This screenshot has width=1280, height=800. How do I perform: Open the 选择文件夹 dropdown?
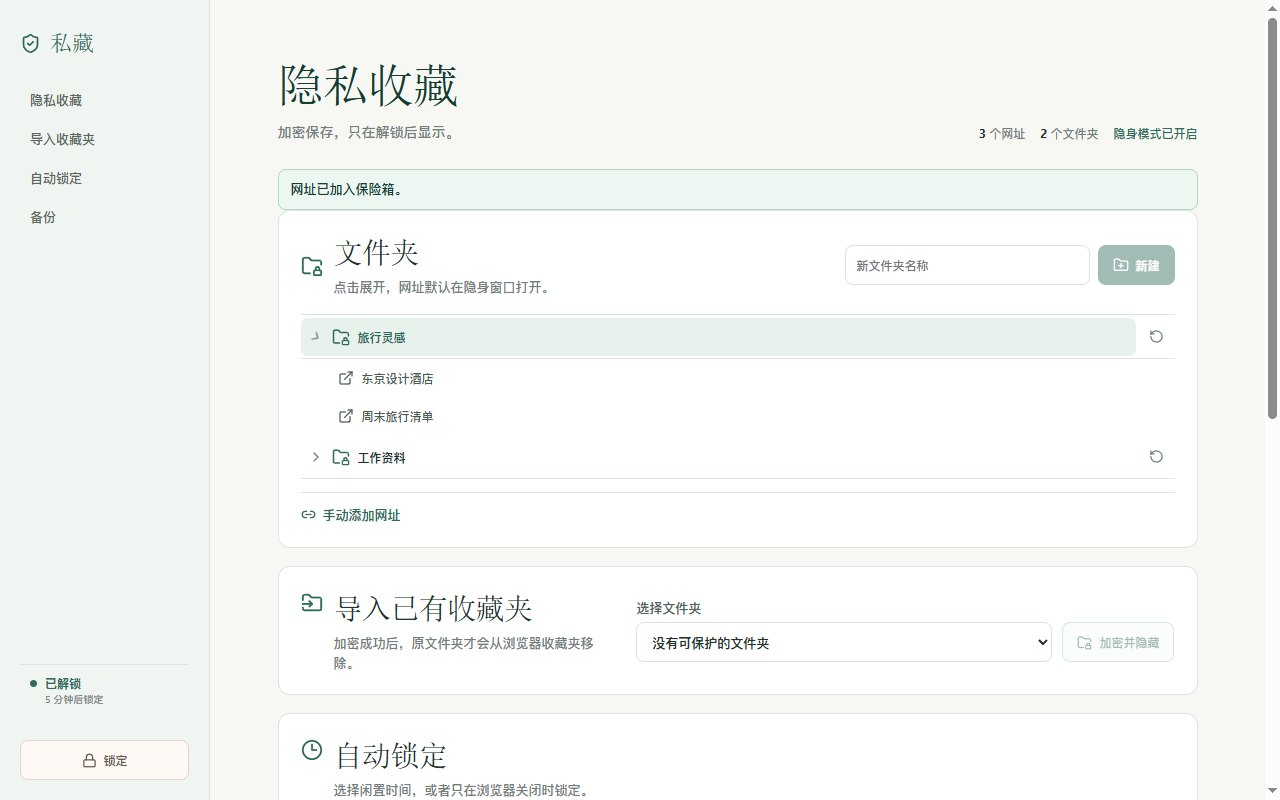[843, 642]
